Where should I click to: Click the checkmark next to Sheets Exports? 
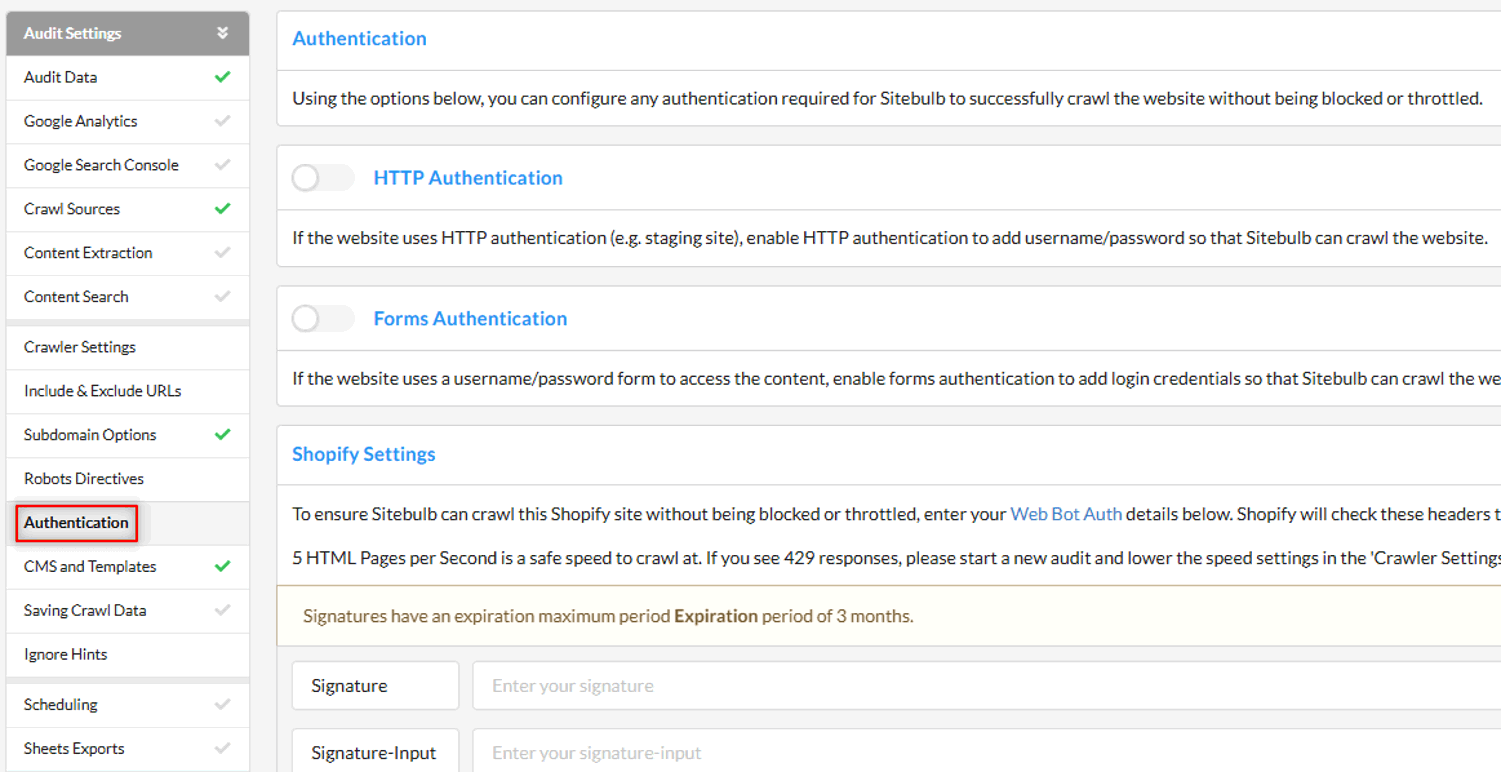[x=221, y=748]
